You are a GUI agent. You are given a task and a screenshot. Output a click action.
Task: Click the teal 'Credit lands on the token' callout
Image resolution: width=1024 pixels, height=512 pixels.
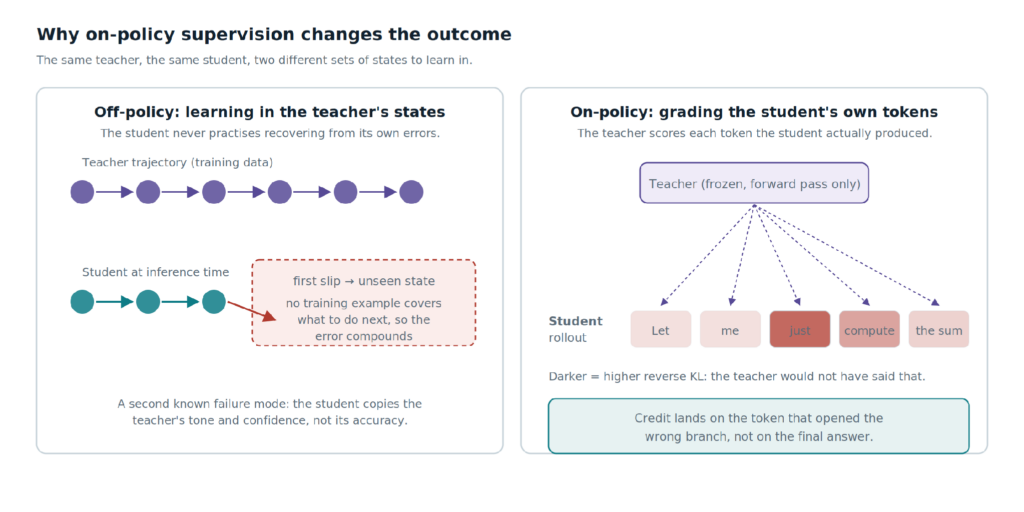coord(759,426)
